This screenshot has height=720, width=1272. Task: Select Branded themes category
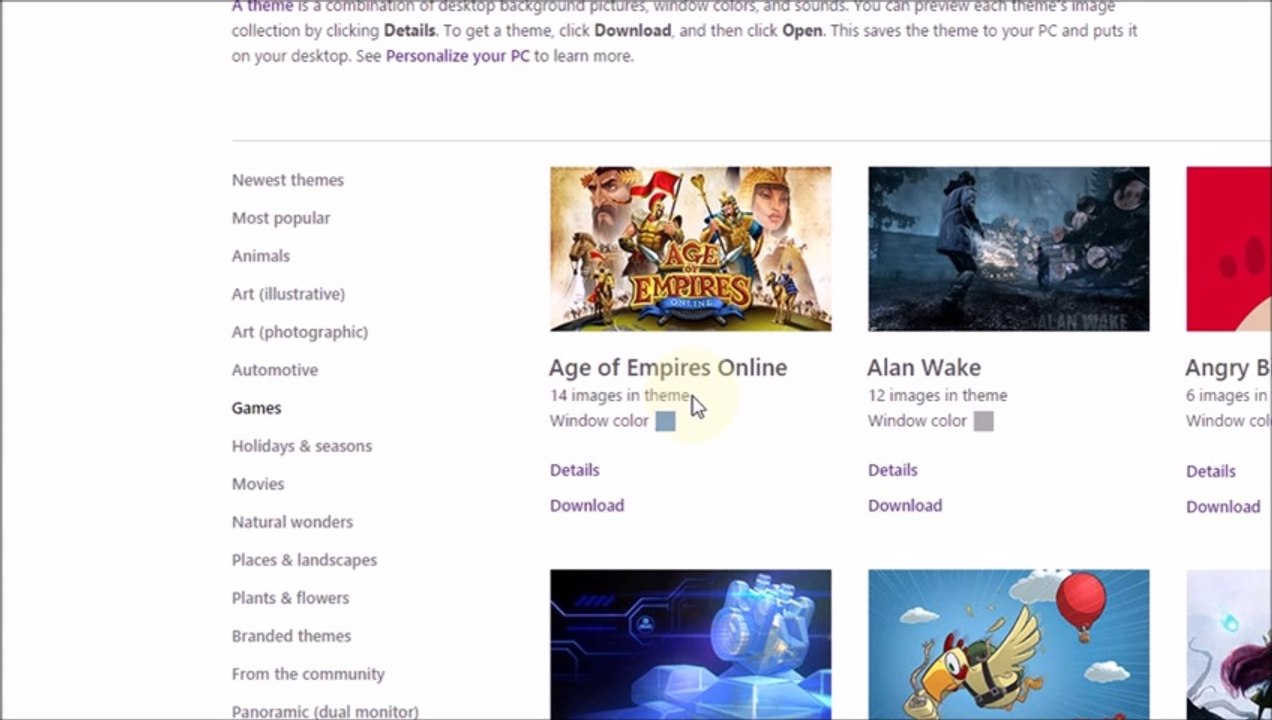[x=292, y=636]
